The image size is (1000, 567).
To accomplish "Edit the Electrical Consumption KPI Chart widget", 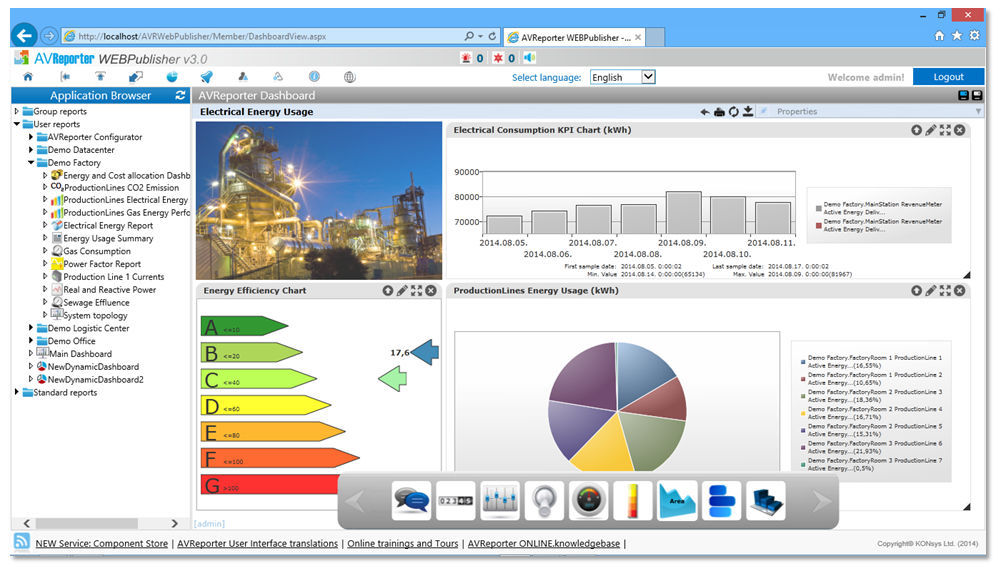I will (x=931, y=130).
